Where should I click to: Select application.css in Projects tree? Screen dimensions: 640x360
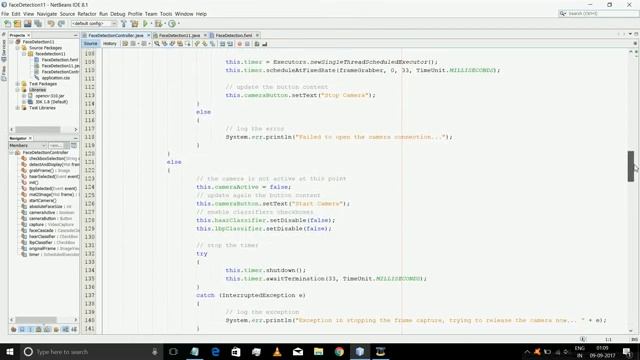[56, 78]
